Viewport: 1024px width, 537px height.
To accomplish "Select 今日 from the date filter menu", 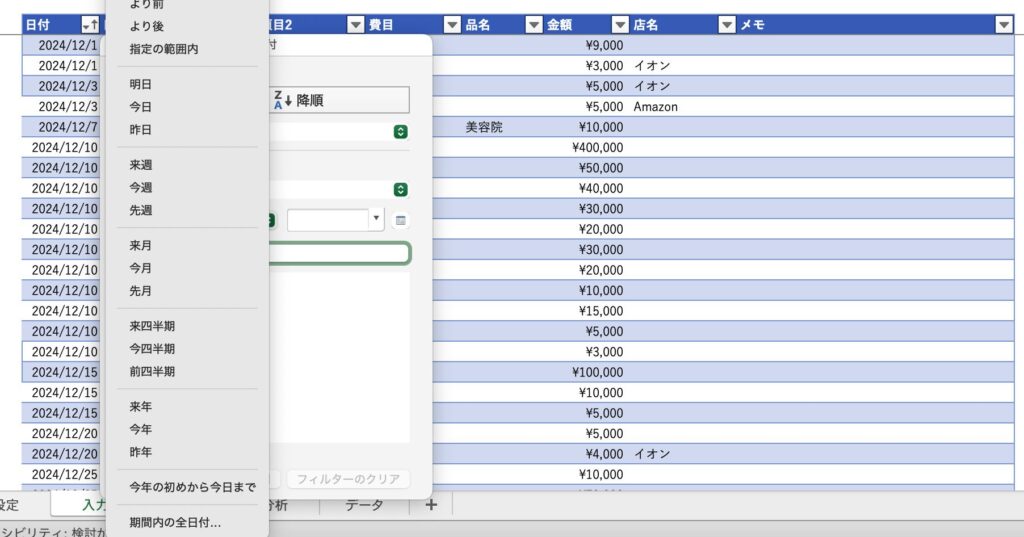I will [x=141, y=107].
